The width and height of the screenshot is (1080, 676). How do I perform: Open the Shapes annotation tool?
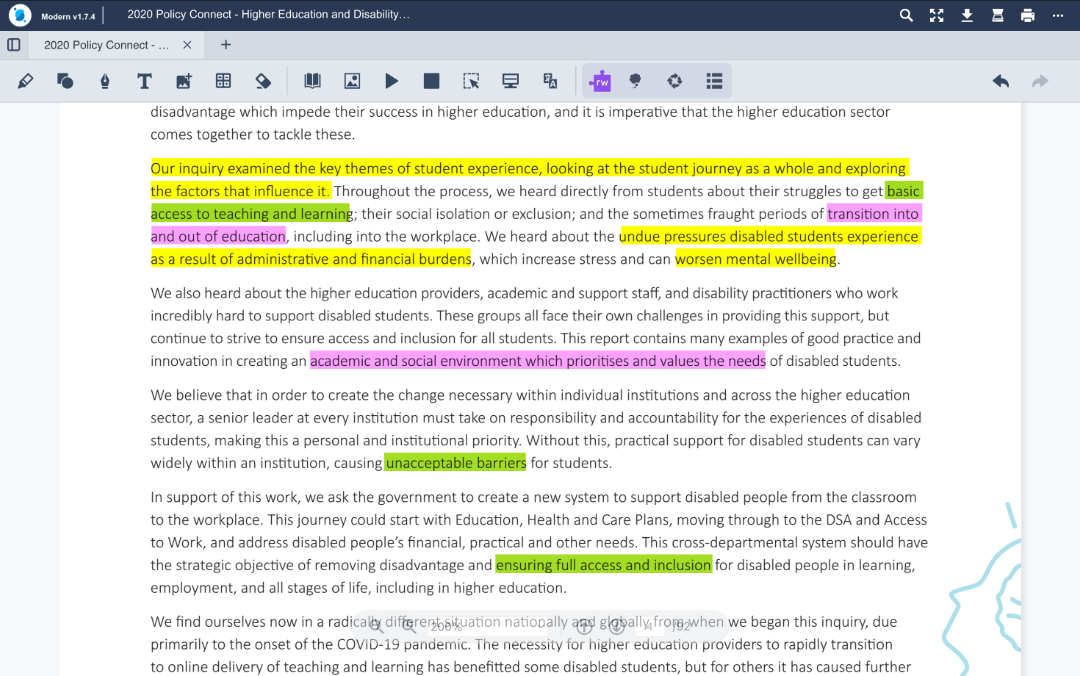(65, 81)
